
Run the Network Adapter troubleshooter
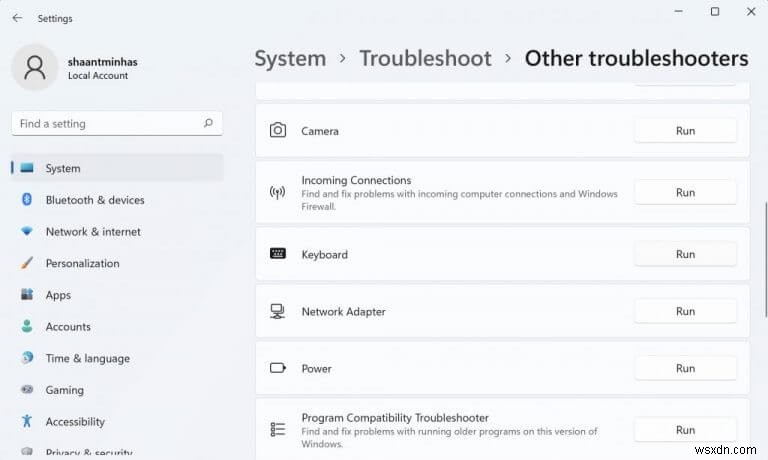pyautogui.click(x=685, y=312)
